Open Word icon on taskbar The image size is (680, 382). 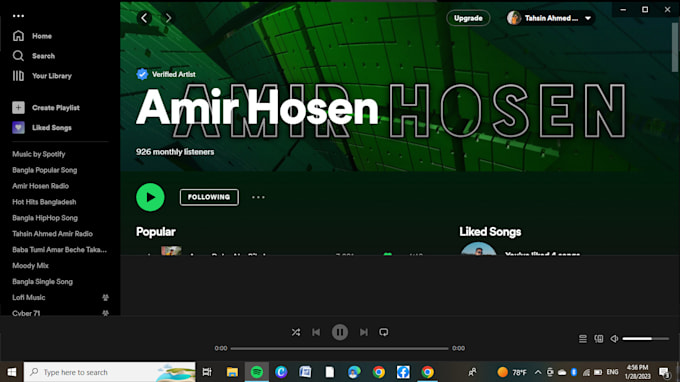[x=305, y=372]
